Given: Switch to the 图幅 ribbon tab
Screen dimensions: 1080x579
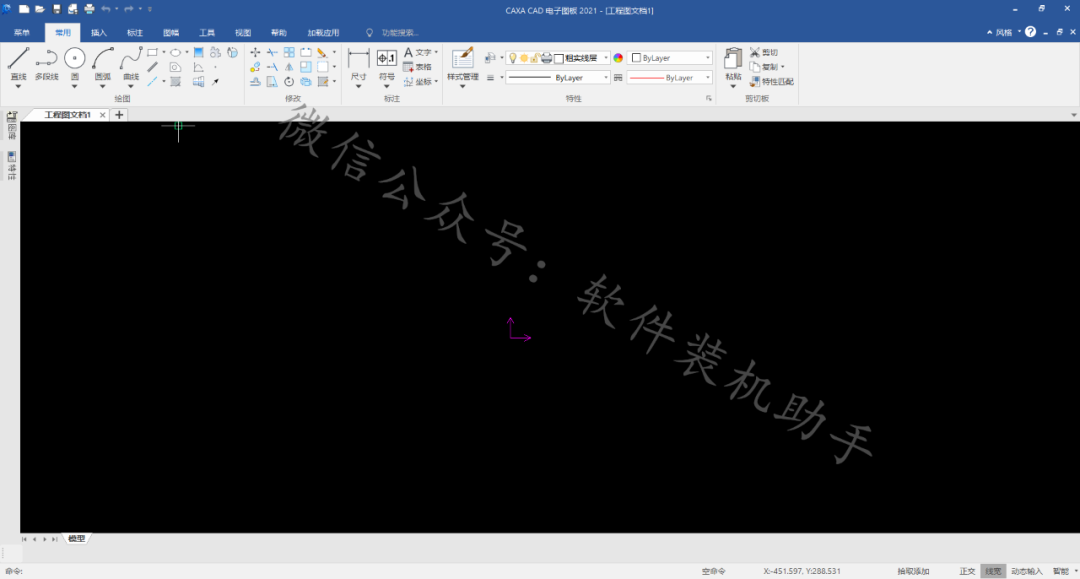Looking at the screenshot, I should click(x=171, y=32).
